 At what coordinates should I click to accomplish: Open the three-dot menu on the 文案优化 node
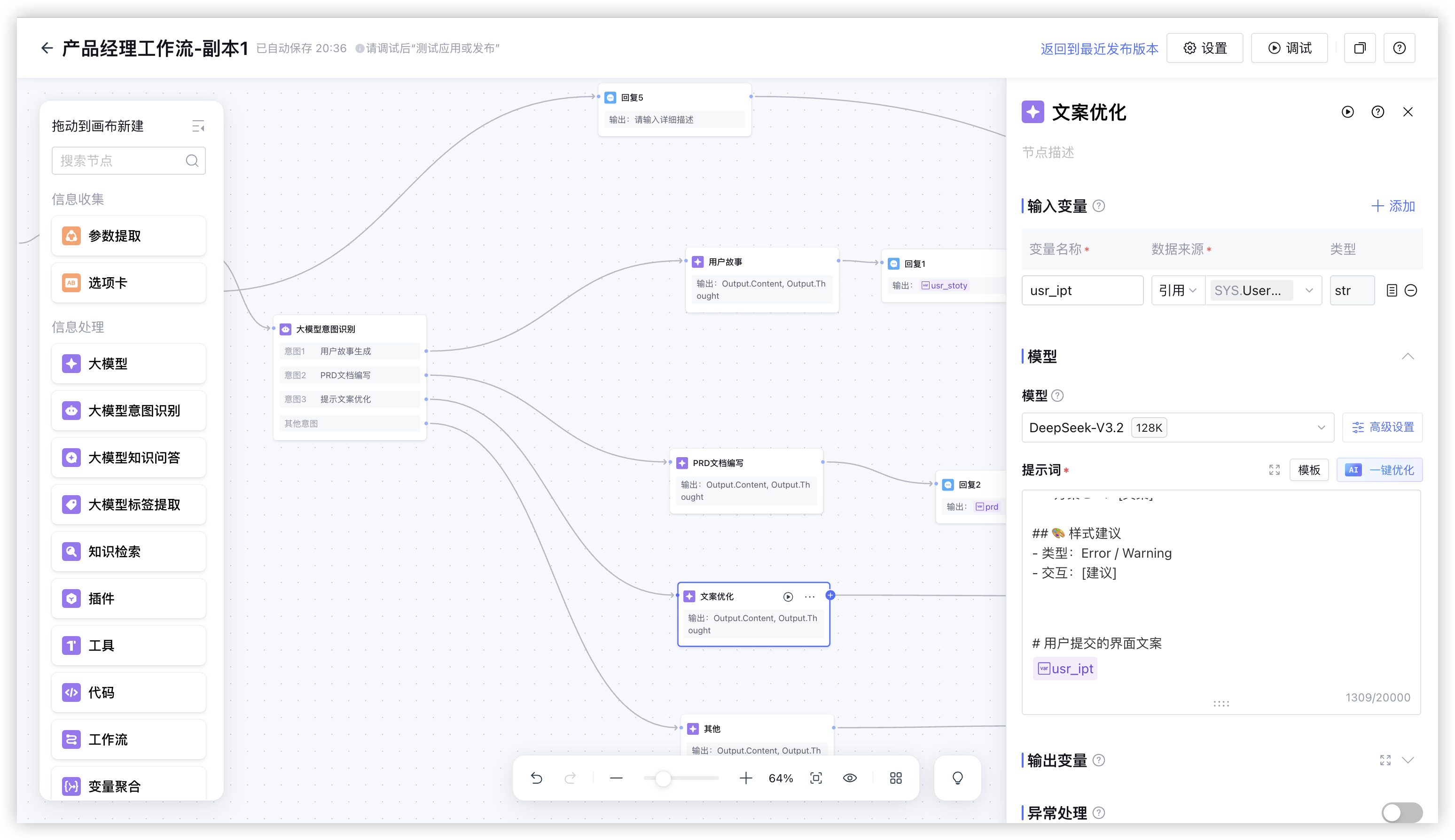click(810, 597)
